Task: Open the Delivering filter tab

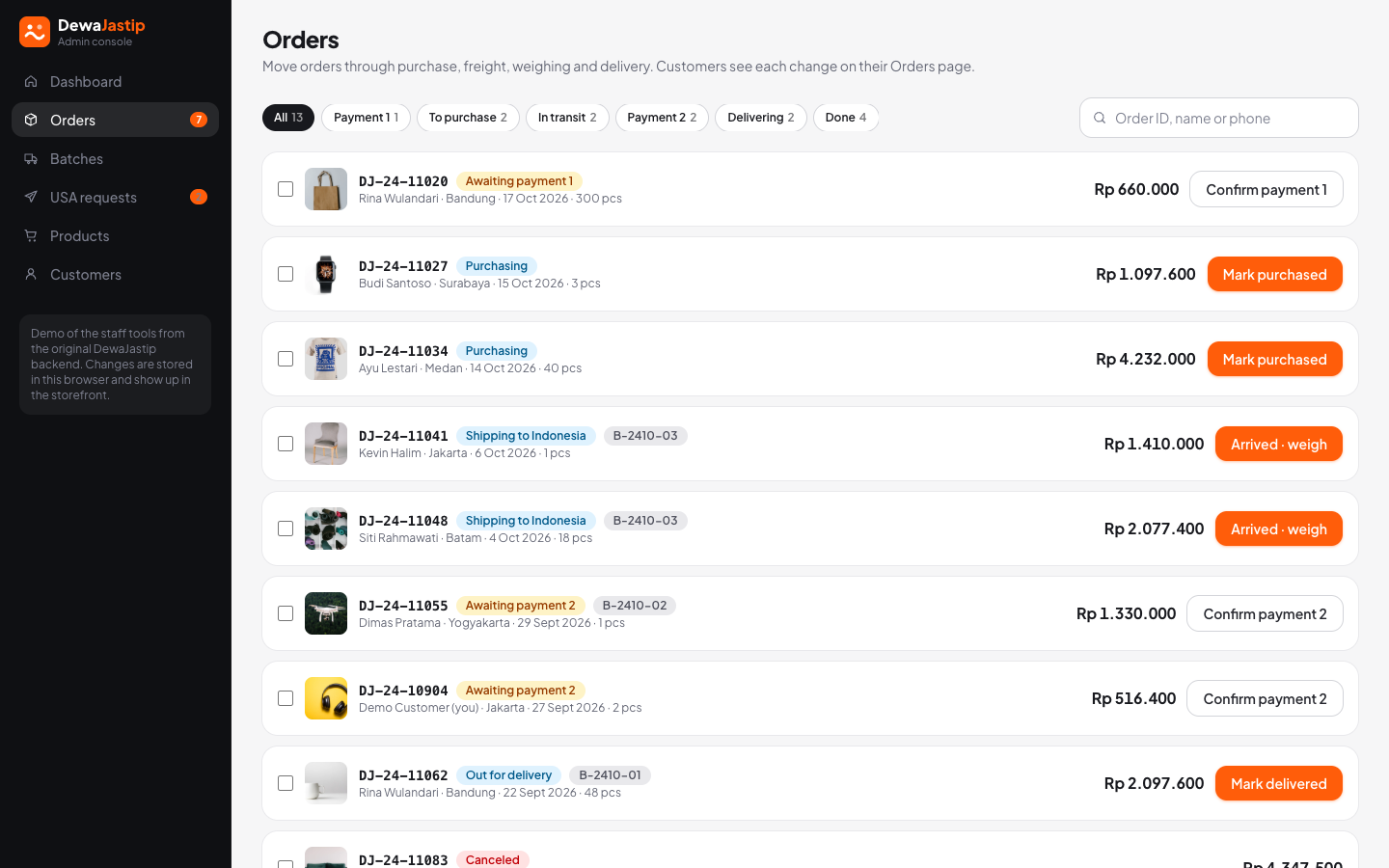Action: tap(761, 118)
